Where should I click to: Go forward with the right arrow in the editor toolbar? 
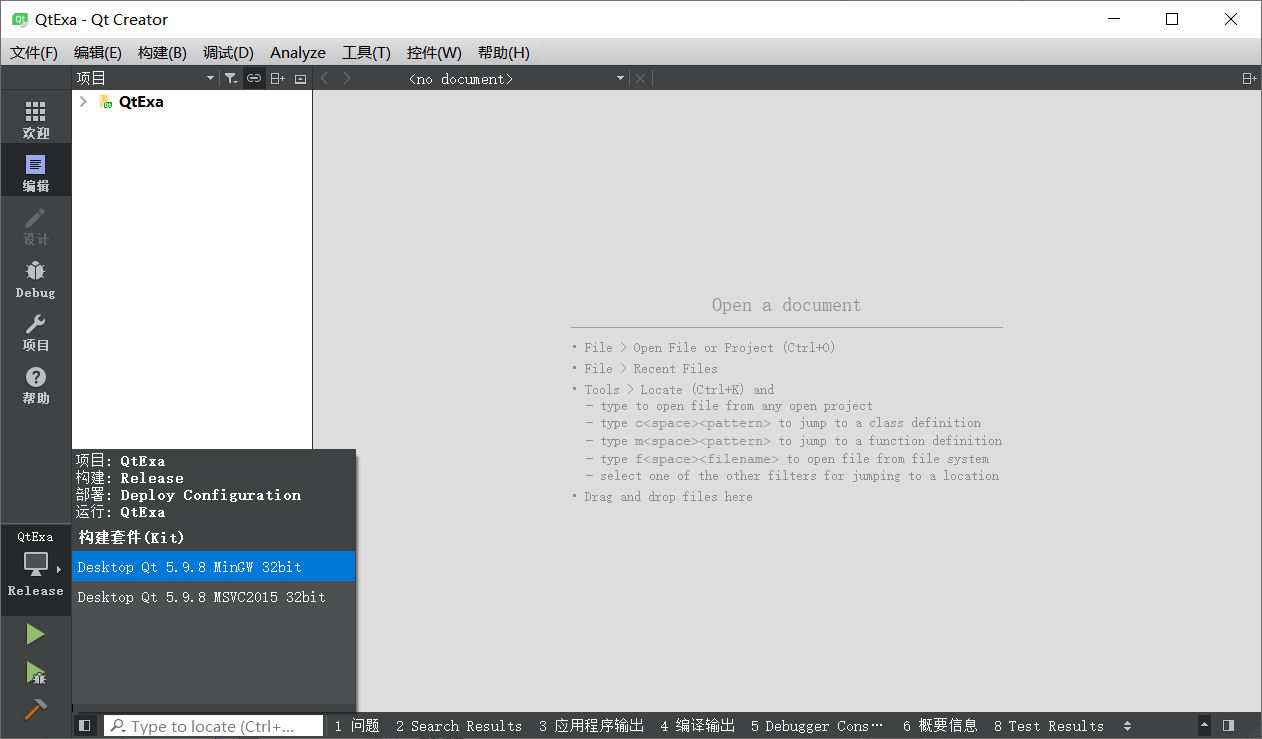(347, 78)
